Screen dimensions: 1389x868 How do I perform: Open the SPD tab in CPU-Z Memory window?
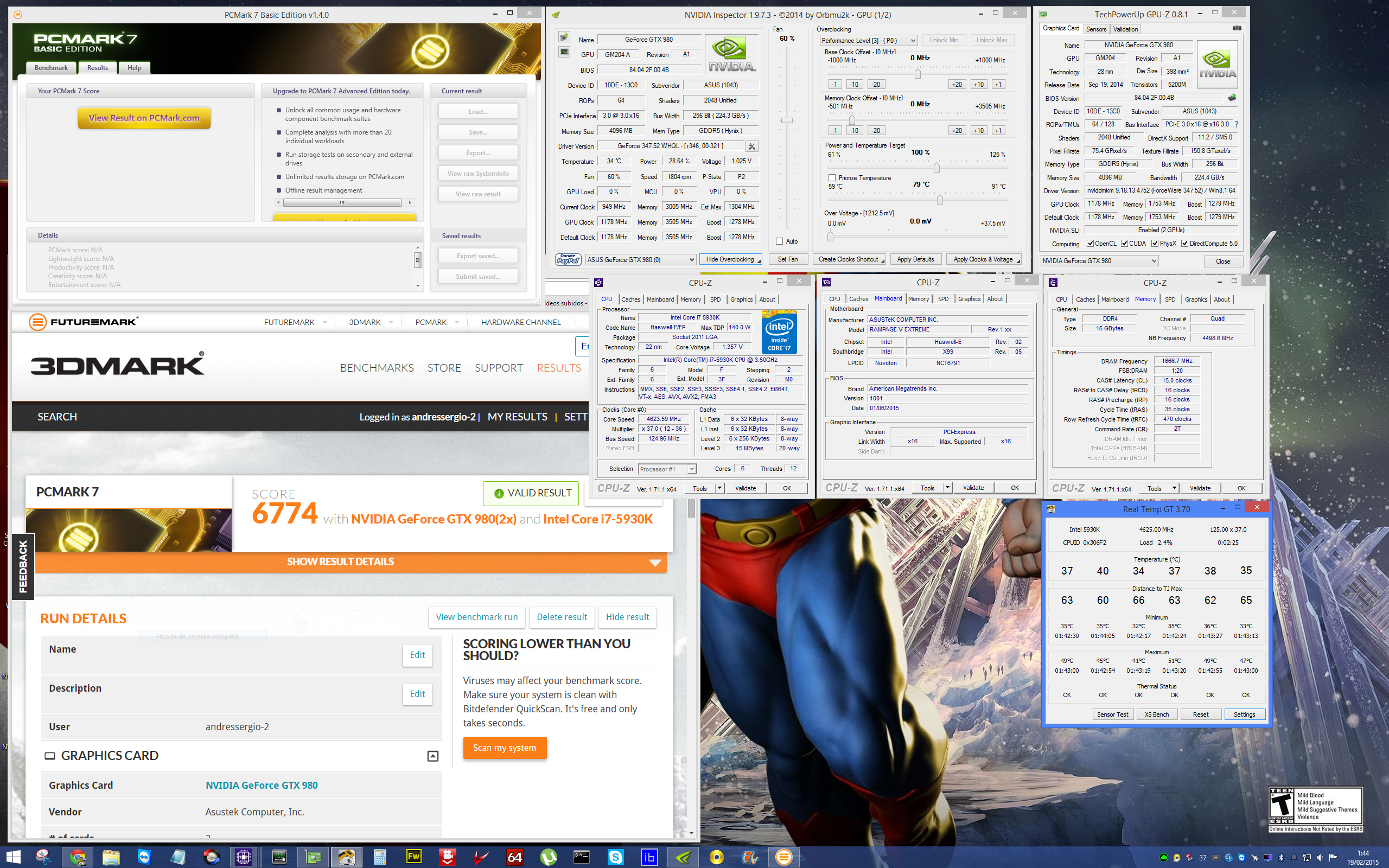tap(1170, 299)
